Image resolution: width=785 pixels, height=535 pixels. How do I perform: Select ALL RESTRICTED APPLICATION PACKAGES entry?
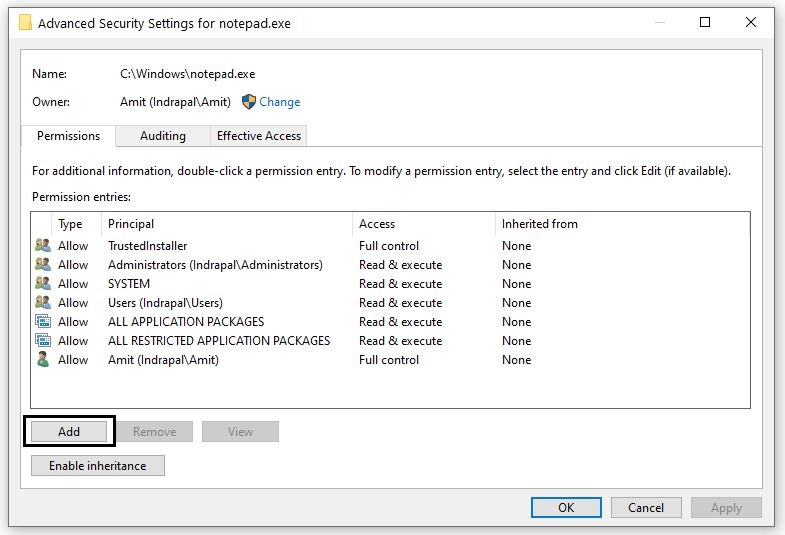pyautogui.click(x=219, y=341)
